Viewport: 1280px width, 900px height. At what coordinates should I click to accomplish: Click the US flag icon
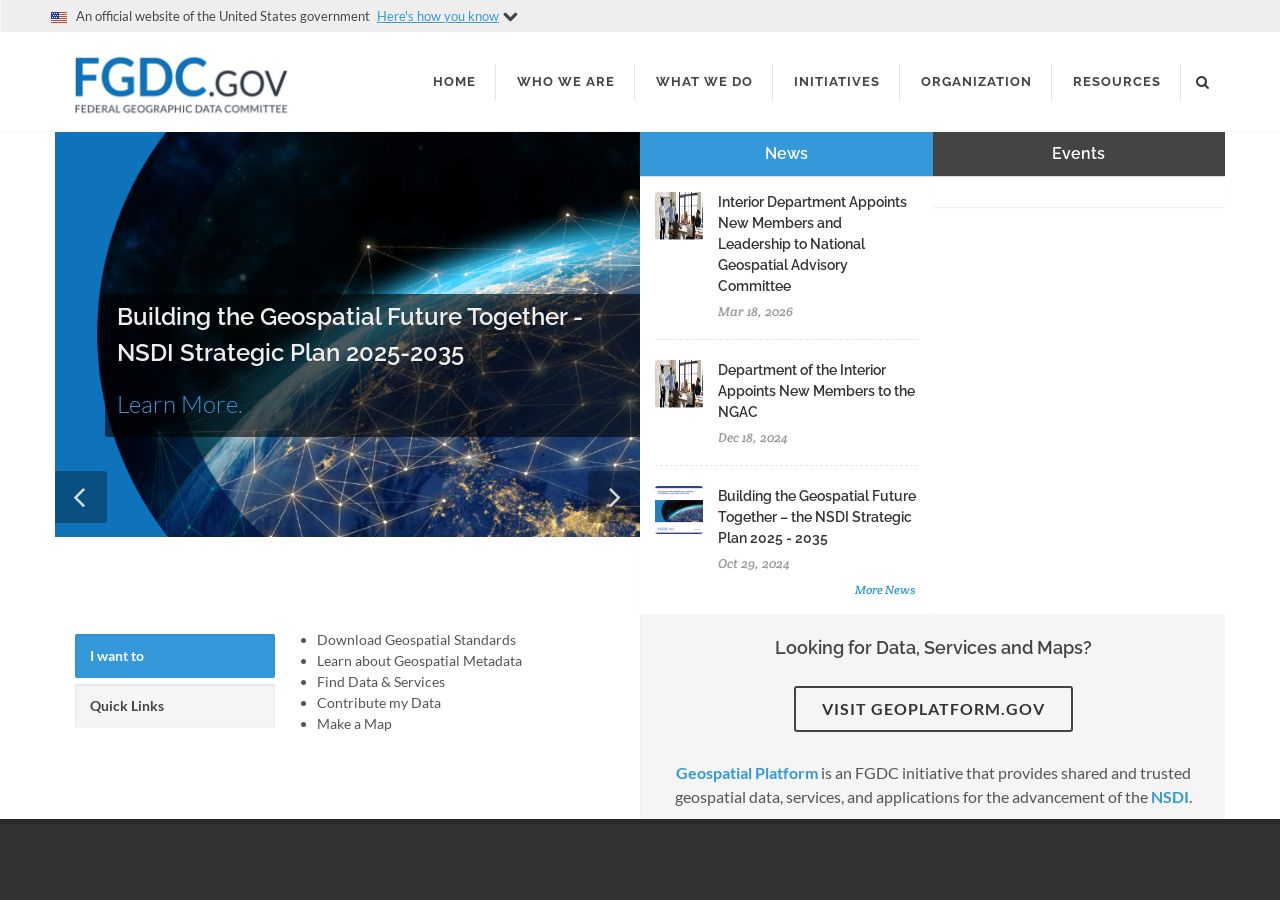pyautogui.click(x=59, y=17)
